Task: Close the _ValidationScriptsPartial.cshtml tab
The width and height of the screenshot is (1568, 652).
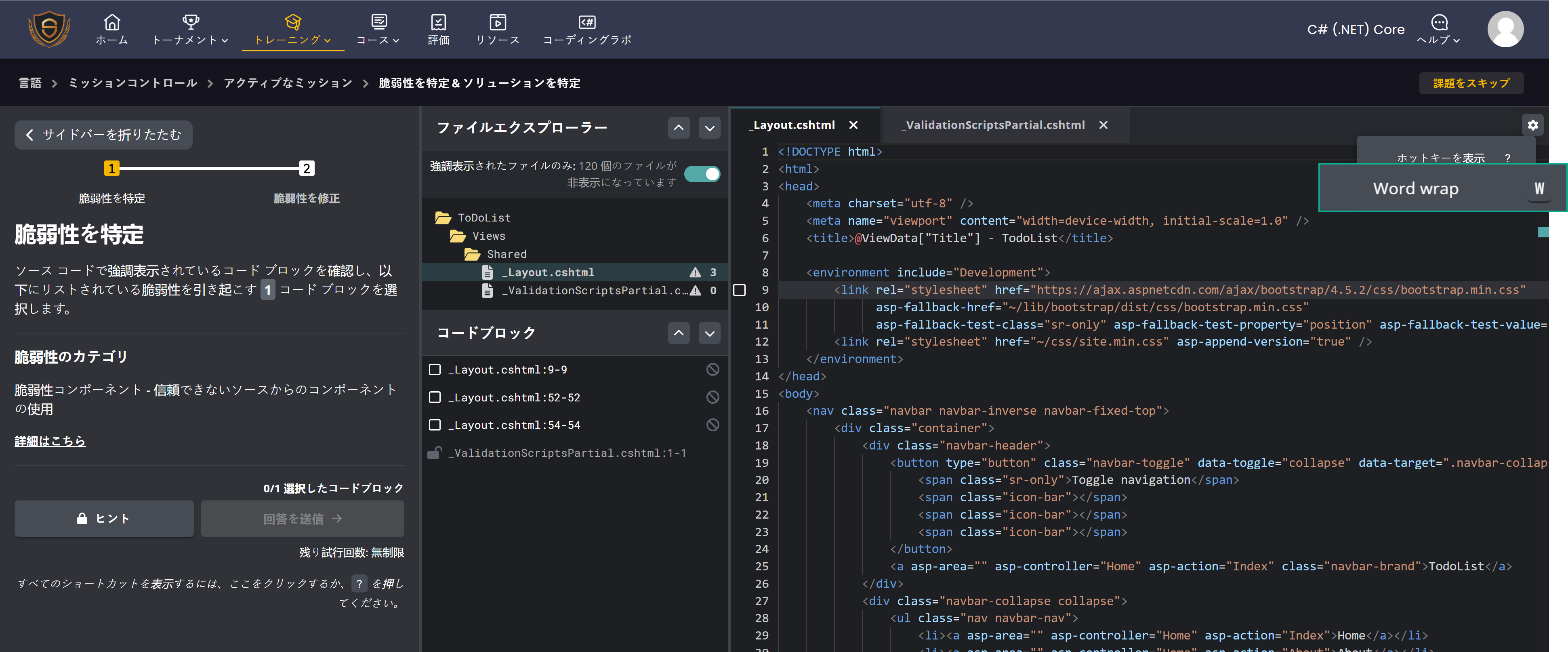Action: (x=1103, y=125)
